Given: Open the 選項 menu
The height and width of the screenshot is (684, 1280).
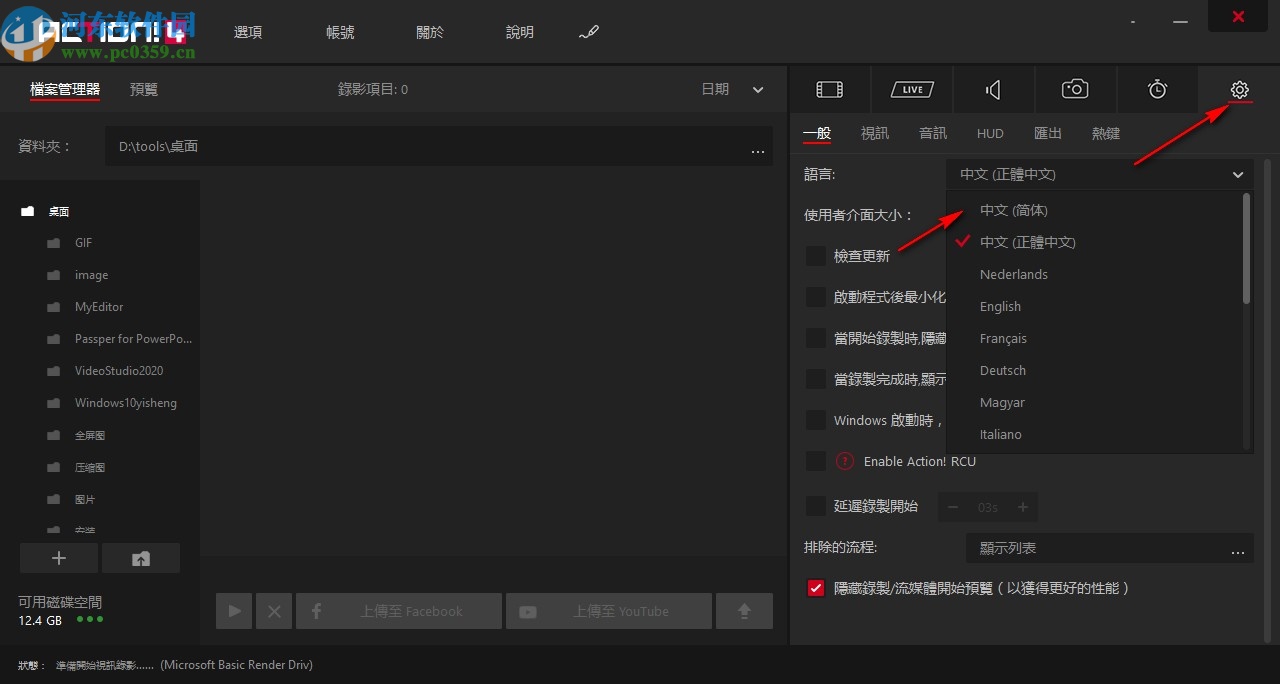Looking at the screenshot, I should point(247,31).
